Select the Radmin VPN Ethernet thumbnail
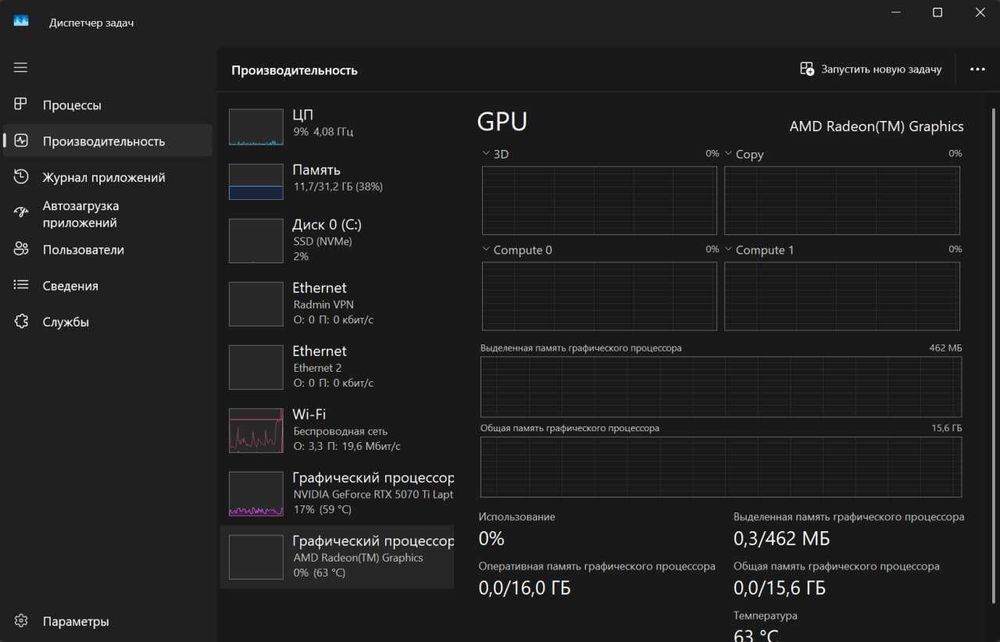This screenshot has width=1000, height=642. 256,303
